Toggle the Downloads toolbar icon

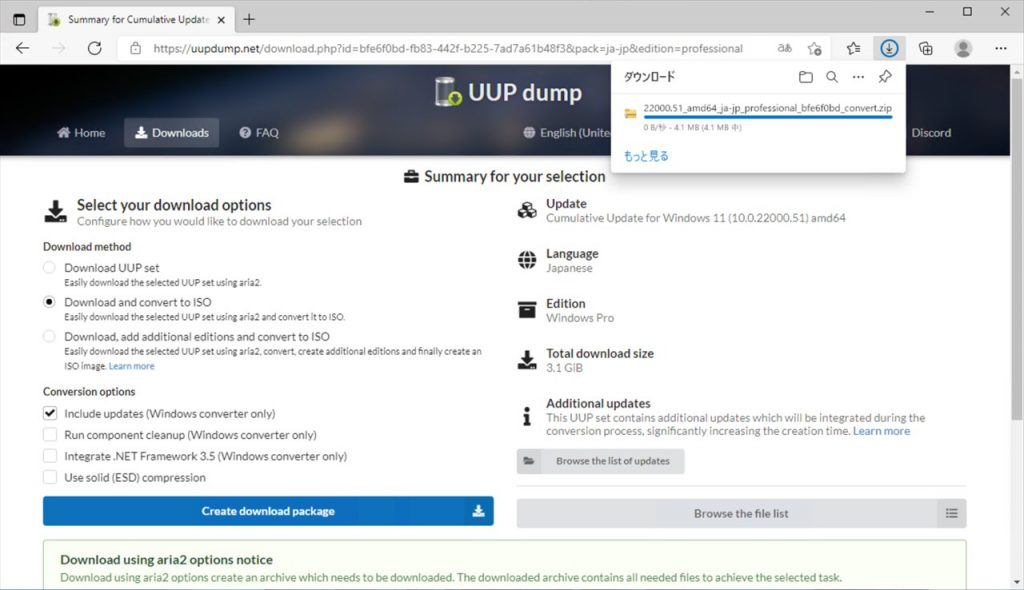point(889,48)
